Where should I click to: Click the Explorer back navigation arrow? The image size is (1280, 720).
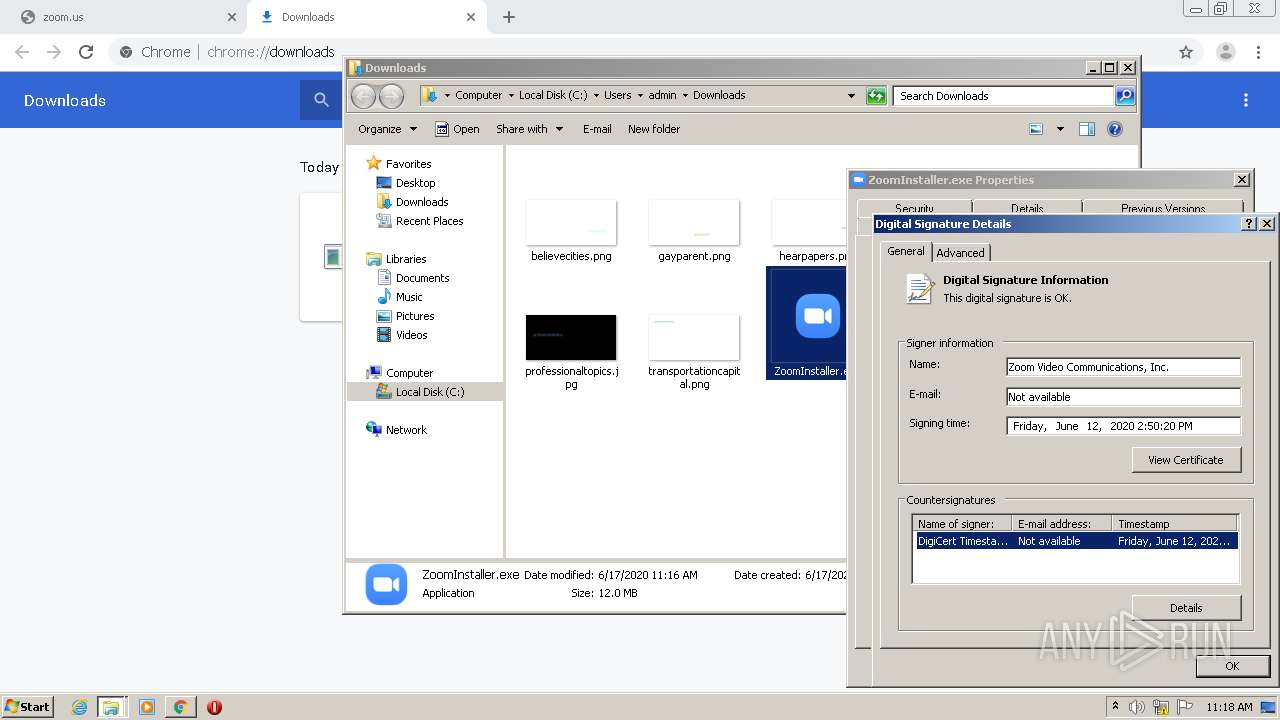tap(363, 96)
